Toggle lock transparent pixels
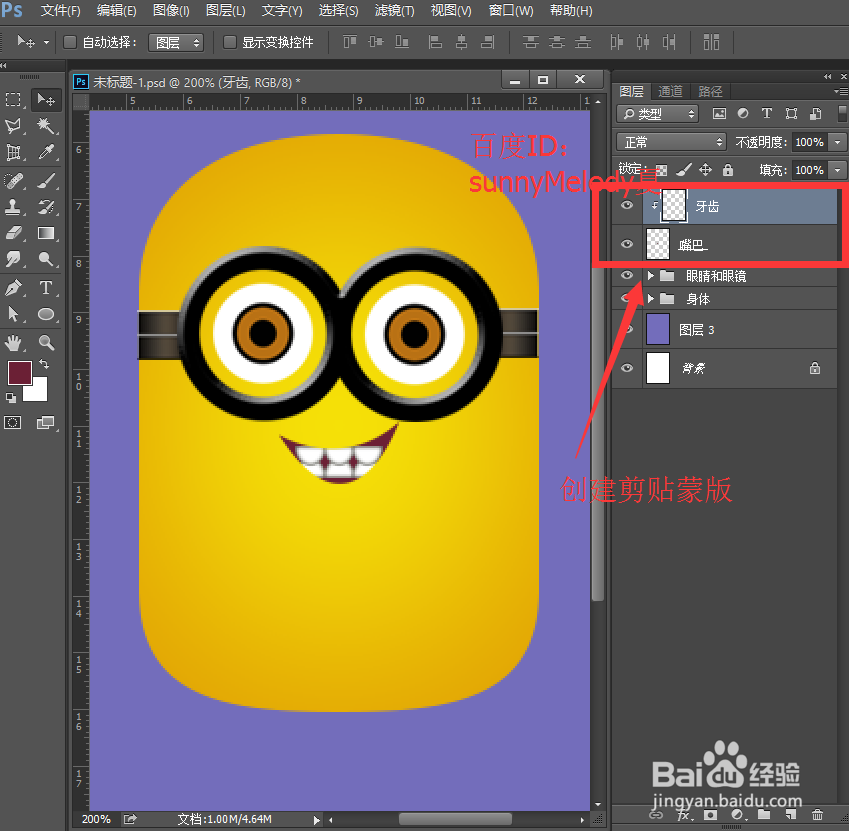 point(662,171)
